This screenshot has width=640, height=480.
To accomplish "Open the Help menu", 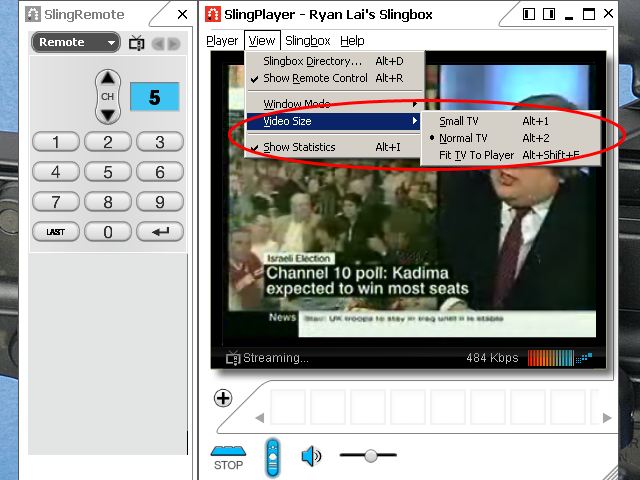I will click(x=352, y=41).
